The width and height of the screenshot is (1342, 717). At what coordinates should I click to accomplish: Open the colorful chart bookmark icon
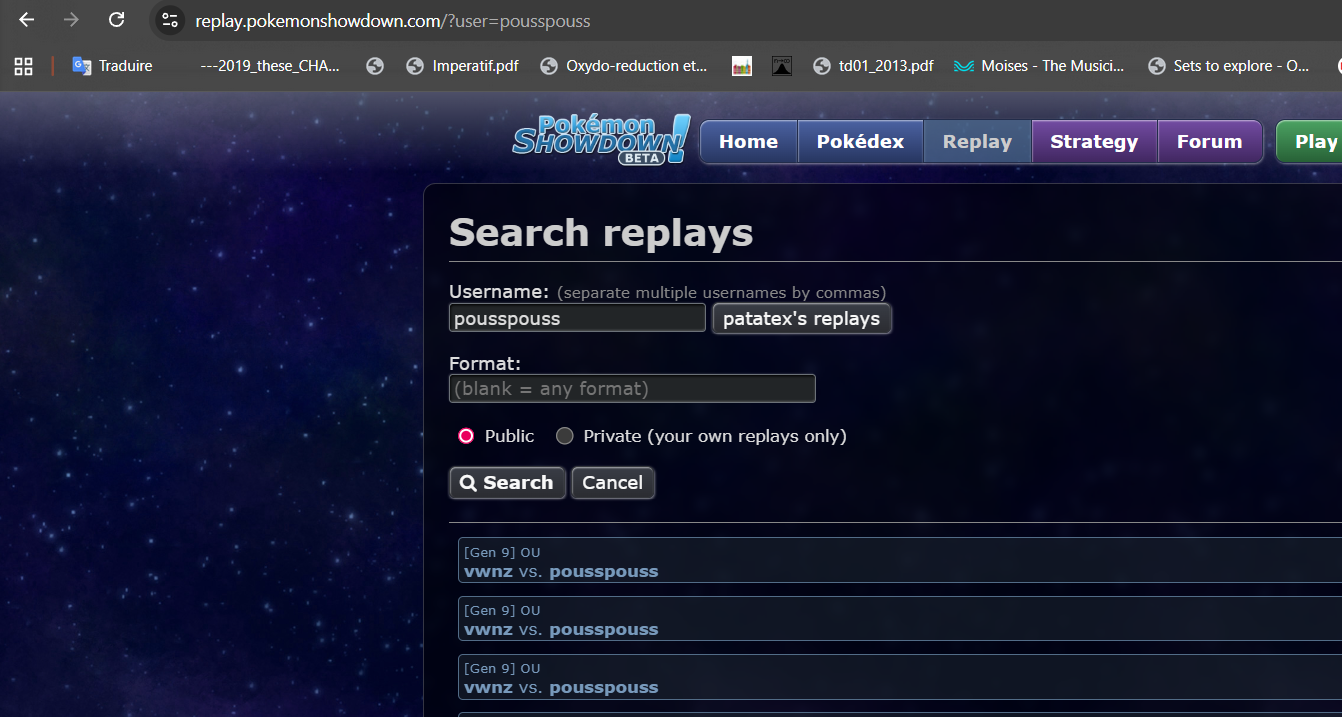(741, 66)
